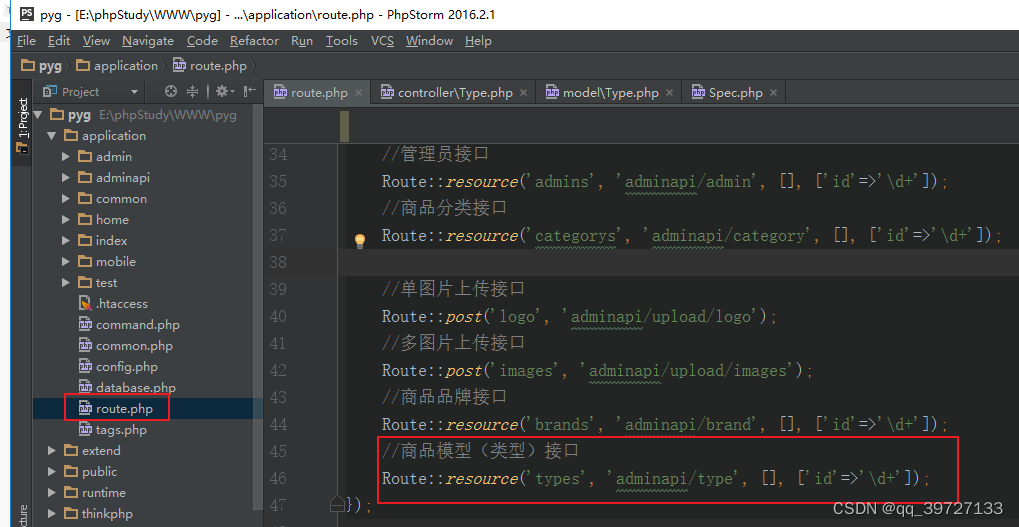The image size is (1019, 527).
Task: Open the Refactor menu
Action: [254, 41]
